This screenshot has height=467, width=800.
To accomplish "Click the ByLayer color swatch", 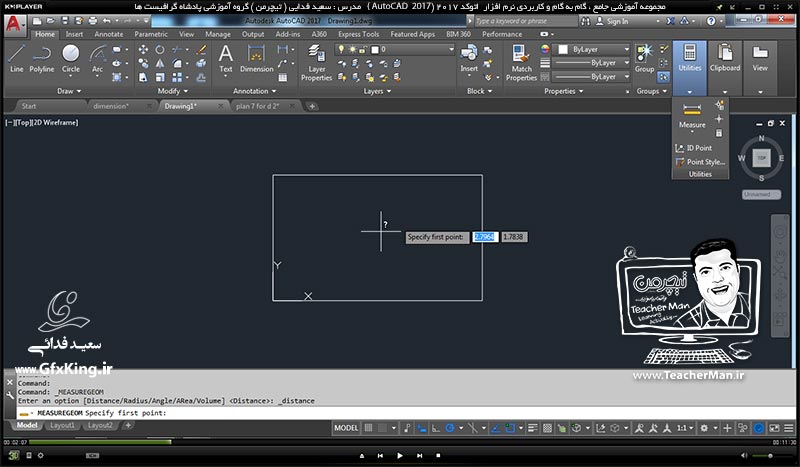I will coord(563,50).
